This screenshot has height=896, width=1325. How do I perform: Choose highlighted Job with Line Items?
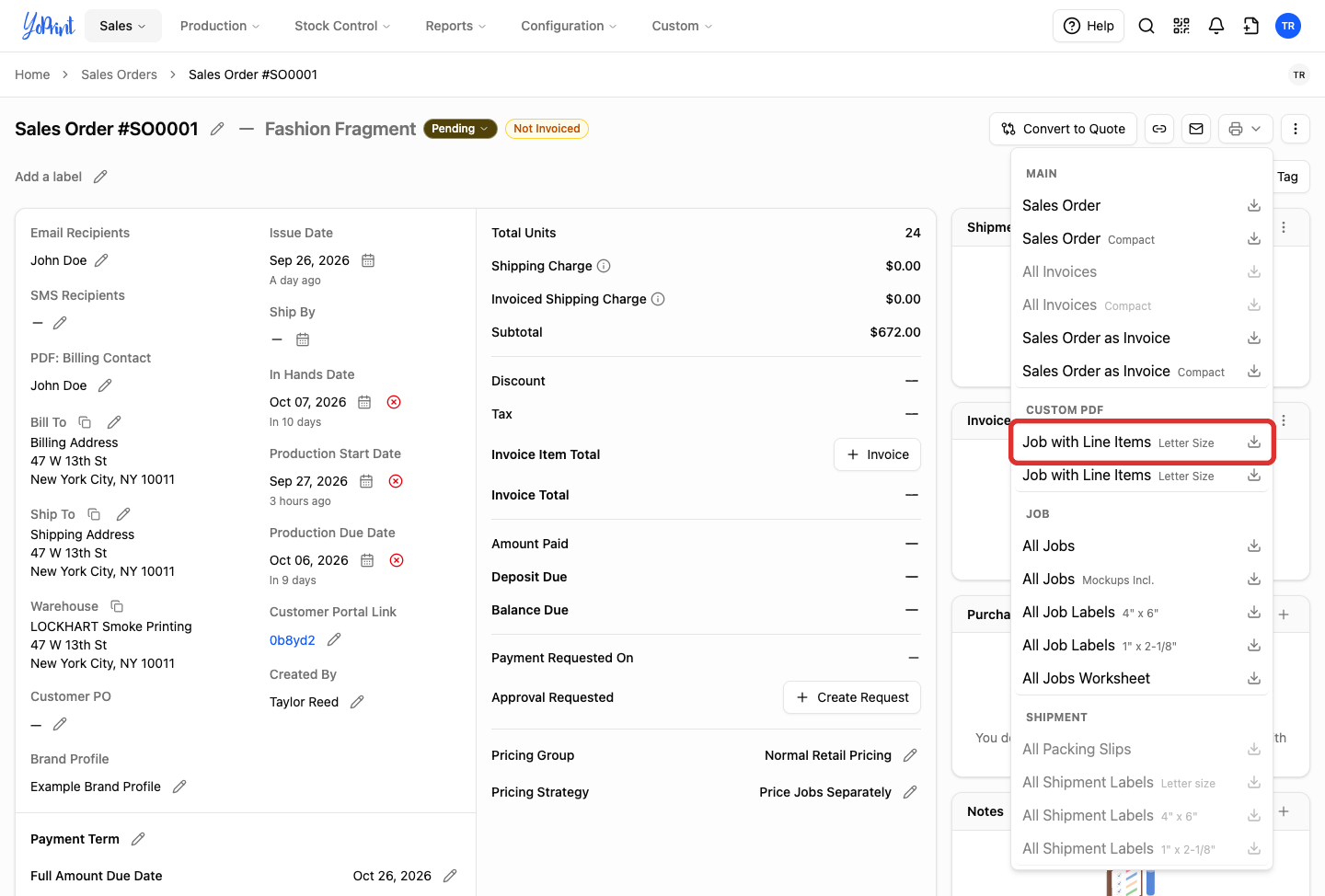tap(1141, 442)
